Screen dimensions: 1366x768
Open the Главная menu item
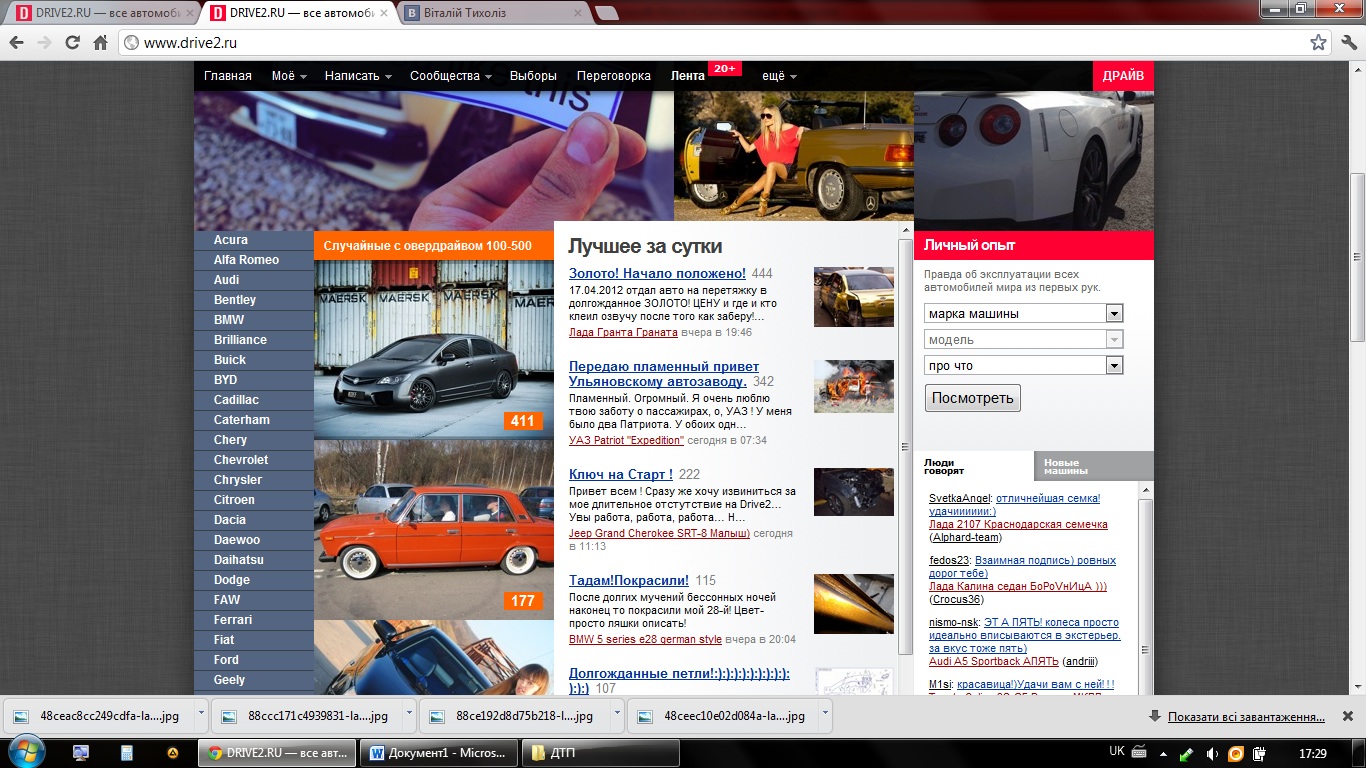[228, 76]
